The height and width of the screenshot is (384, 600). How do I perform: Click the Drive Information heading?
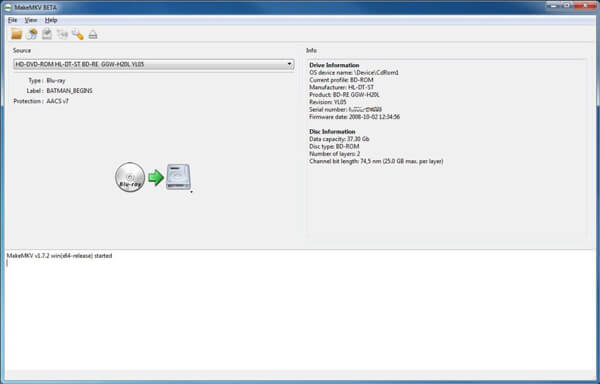pos(334,65)
